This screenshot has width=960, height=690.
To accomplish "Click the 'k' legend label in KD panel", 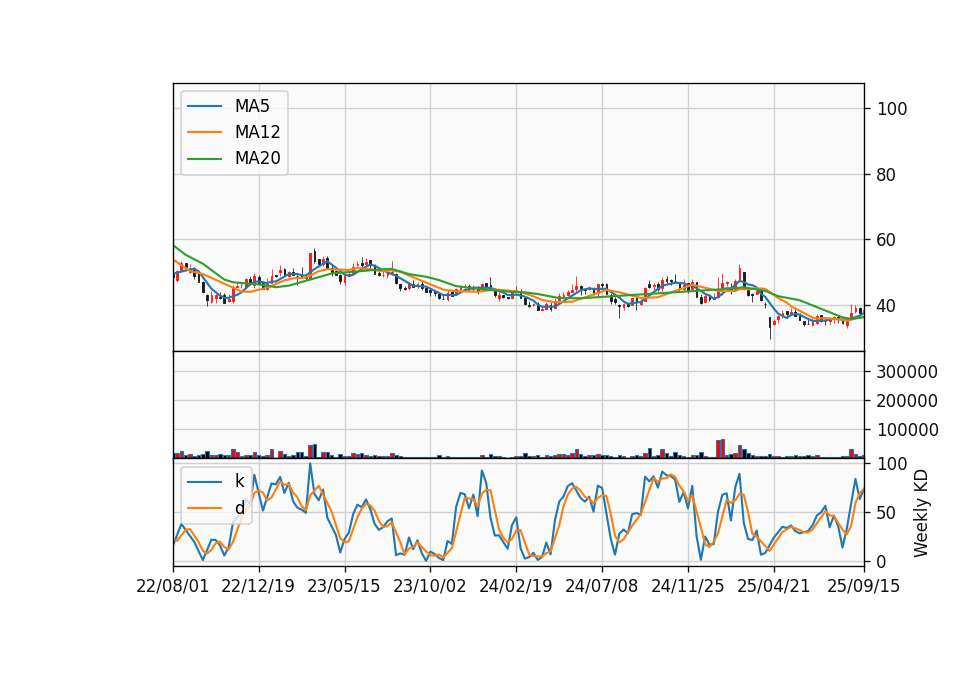I will (239, 481).
